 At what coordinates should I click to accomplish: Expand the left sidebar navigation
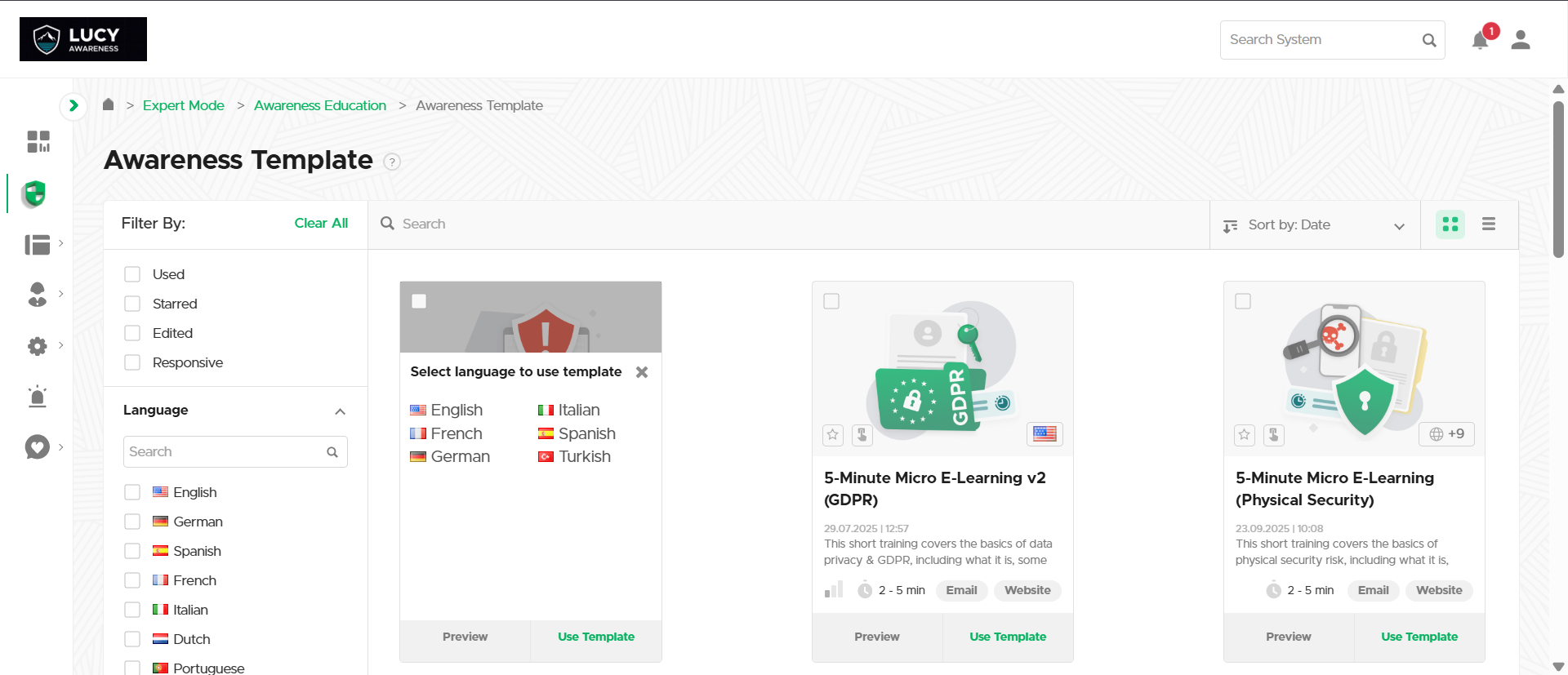click(x=73, y=105)
